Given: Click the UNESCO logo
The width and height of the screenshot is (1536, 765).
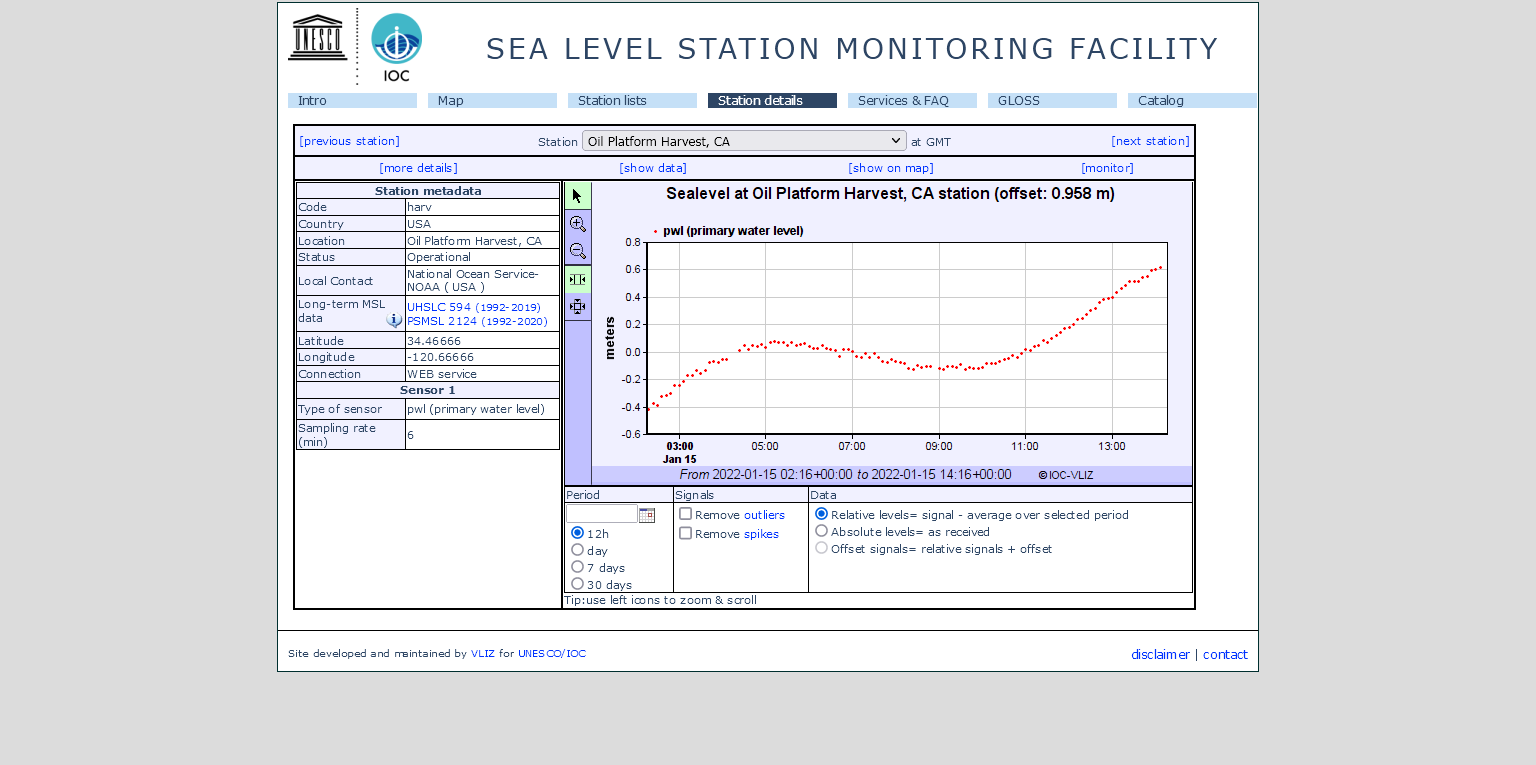Looking at the screenshot, I should 318,38.
